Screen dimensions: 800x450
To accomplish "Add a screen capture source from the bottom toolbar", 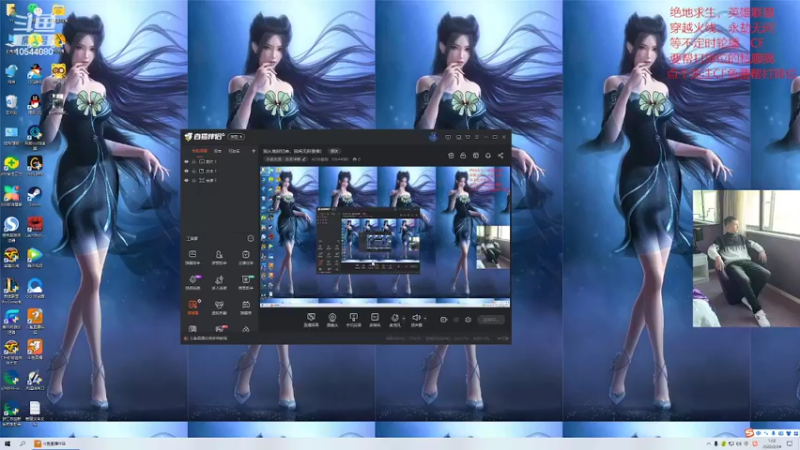I will point(311,320).
